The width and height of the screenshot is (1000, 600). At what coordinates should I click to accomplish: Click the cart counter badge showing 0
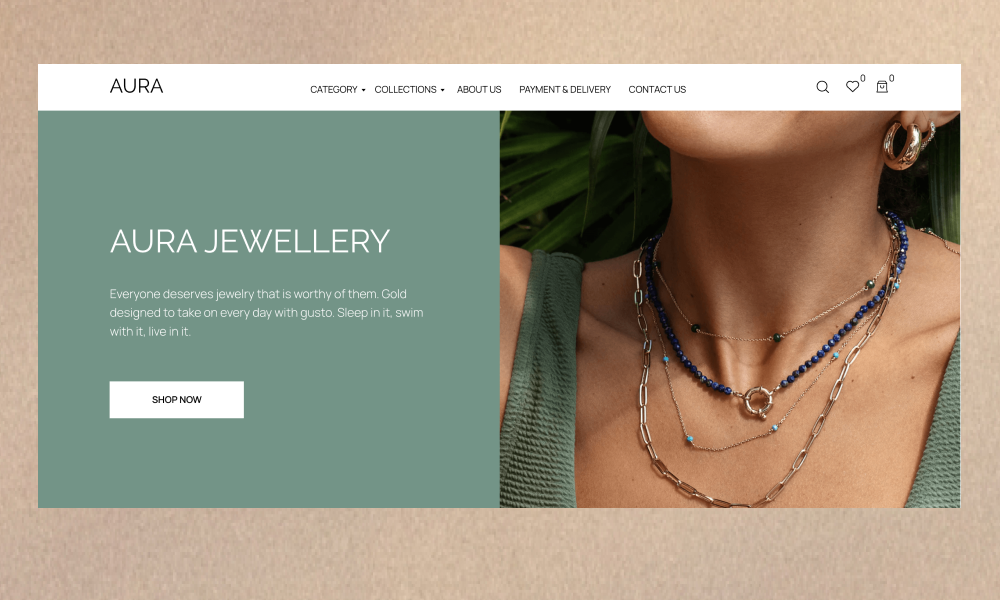point(892,78)
